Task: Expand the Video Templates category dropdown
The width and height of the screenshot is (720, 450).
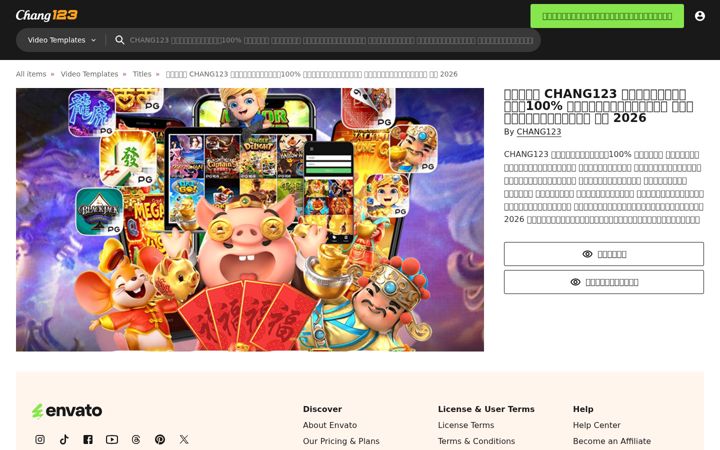Action: [61, 40]
